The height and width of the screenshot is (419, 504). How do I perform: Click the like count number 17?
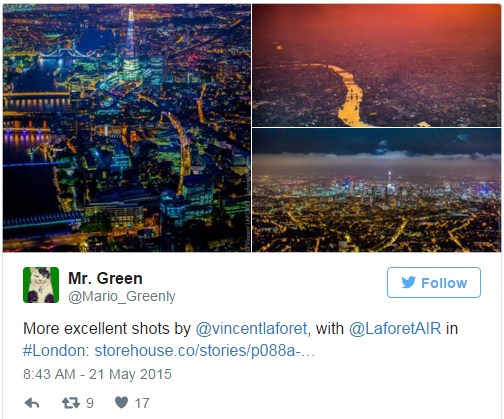pos(142,403)
